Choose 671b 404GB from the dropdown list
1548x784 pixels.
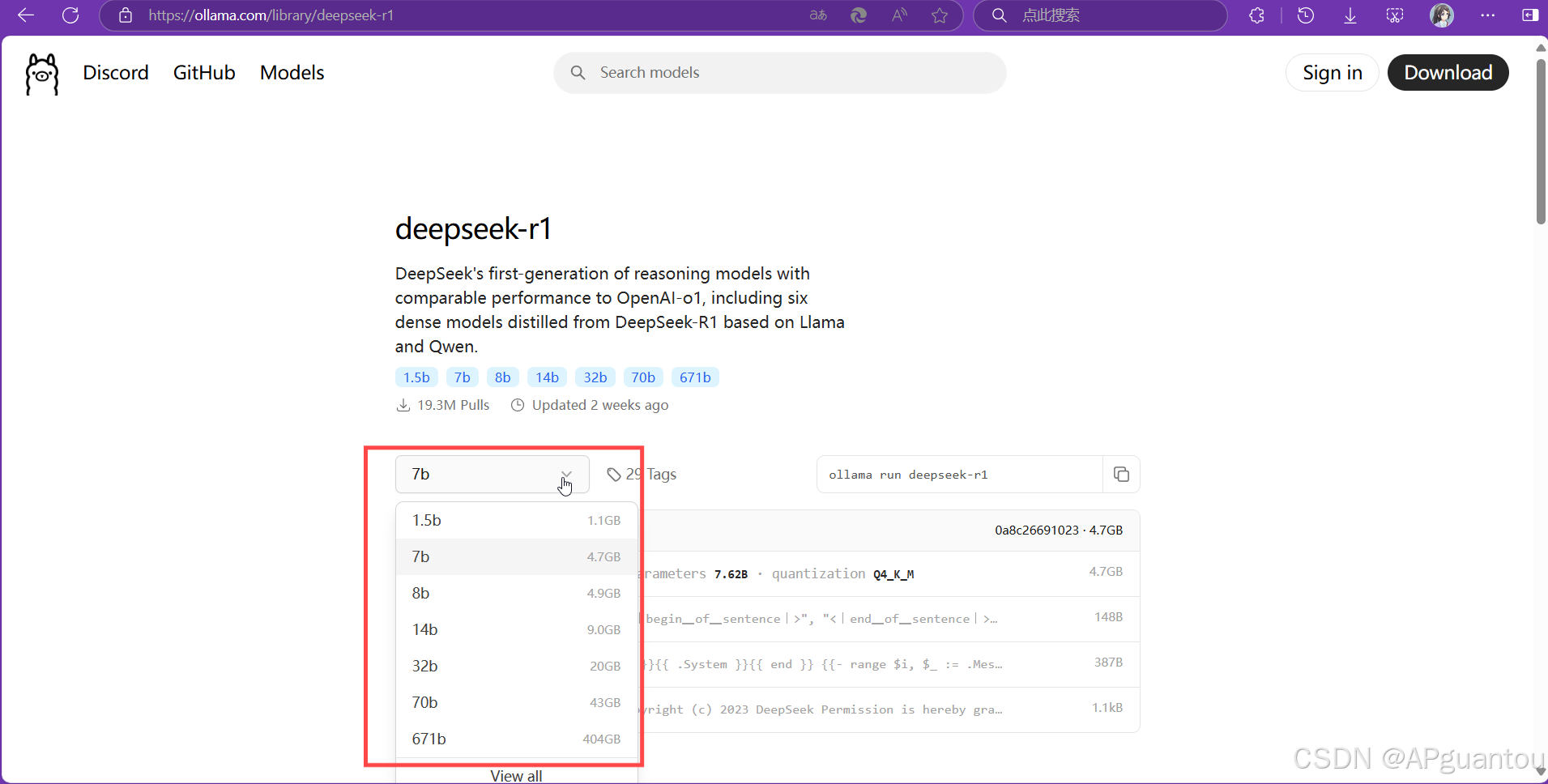pyautogui.click(x=517, y=739)
